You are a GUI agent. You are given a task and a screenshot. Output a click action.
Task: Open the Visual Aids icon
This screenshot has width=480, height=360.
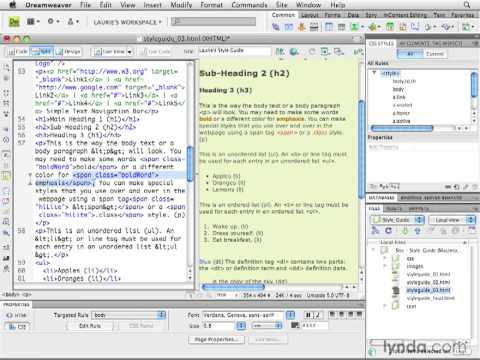point(339,52)
